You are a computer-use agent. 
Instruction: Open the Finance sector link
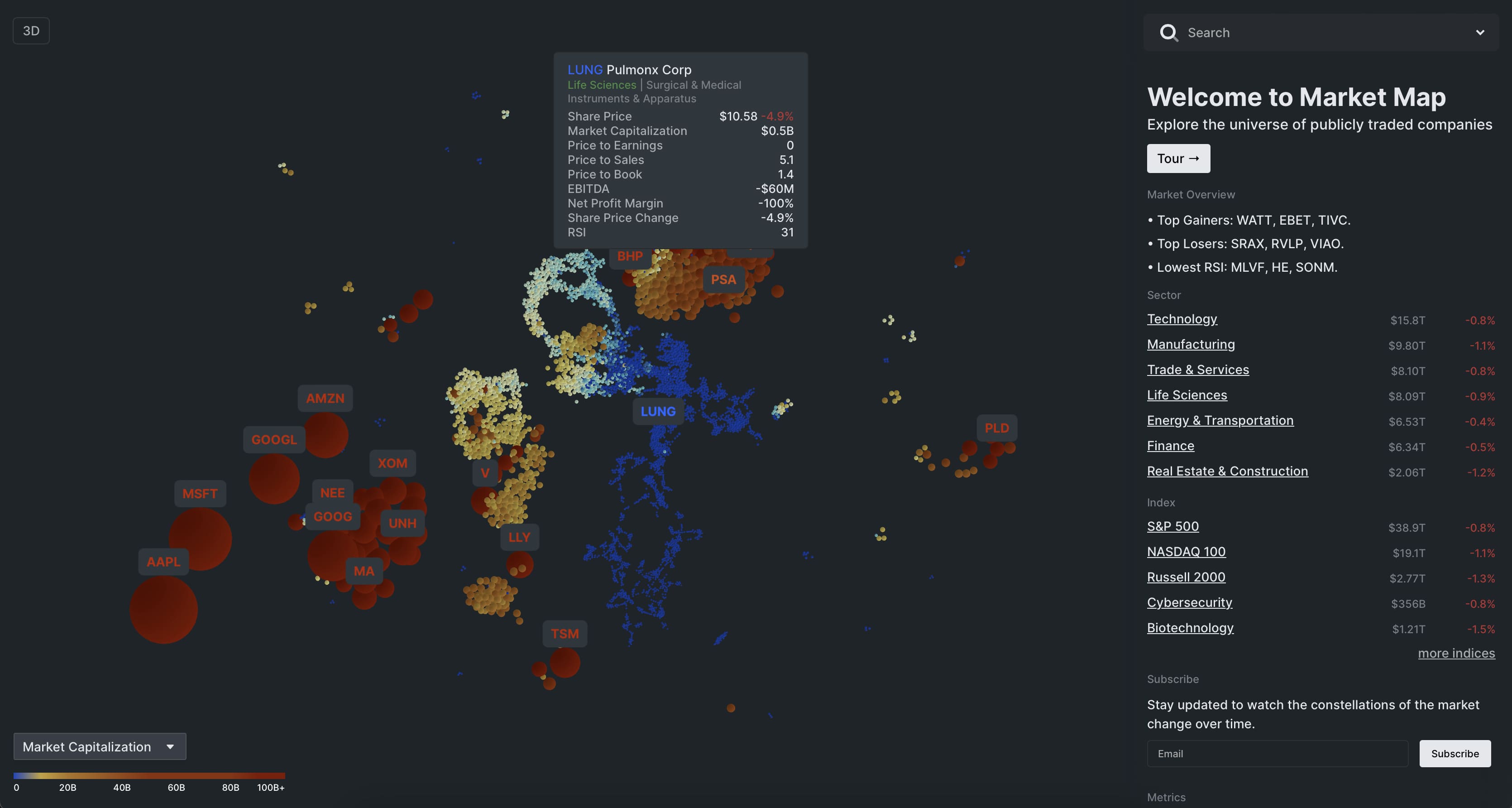(x=1170, y=446)
